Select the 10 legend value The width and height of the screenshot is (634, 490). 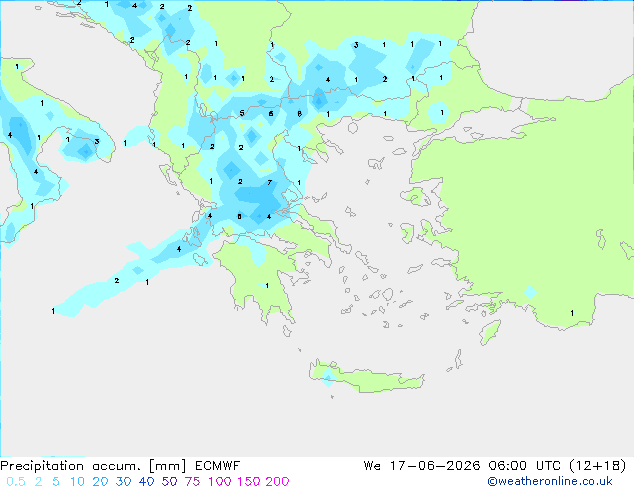pos(77,482)
